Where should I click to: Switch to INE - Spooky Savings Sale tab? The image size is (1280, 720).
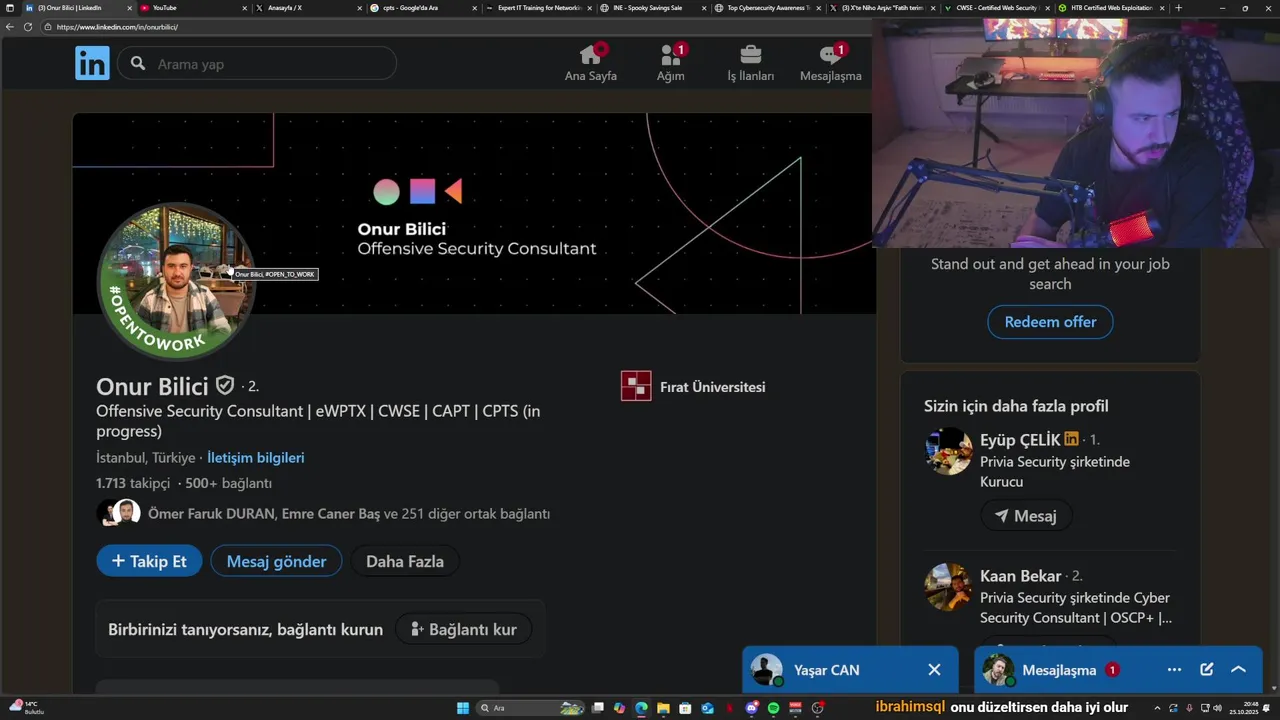(x=653, y=8)
